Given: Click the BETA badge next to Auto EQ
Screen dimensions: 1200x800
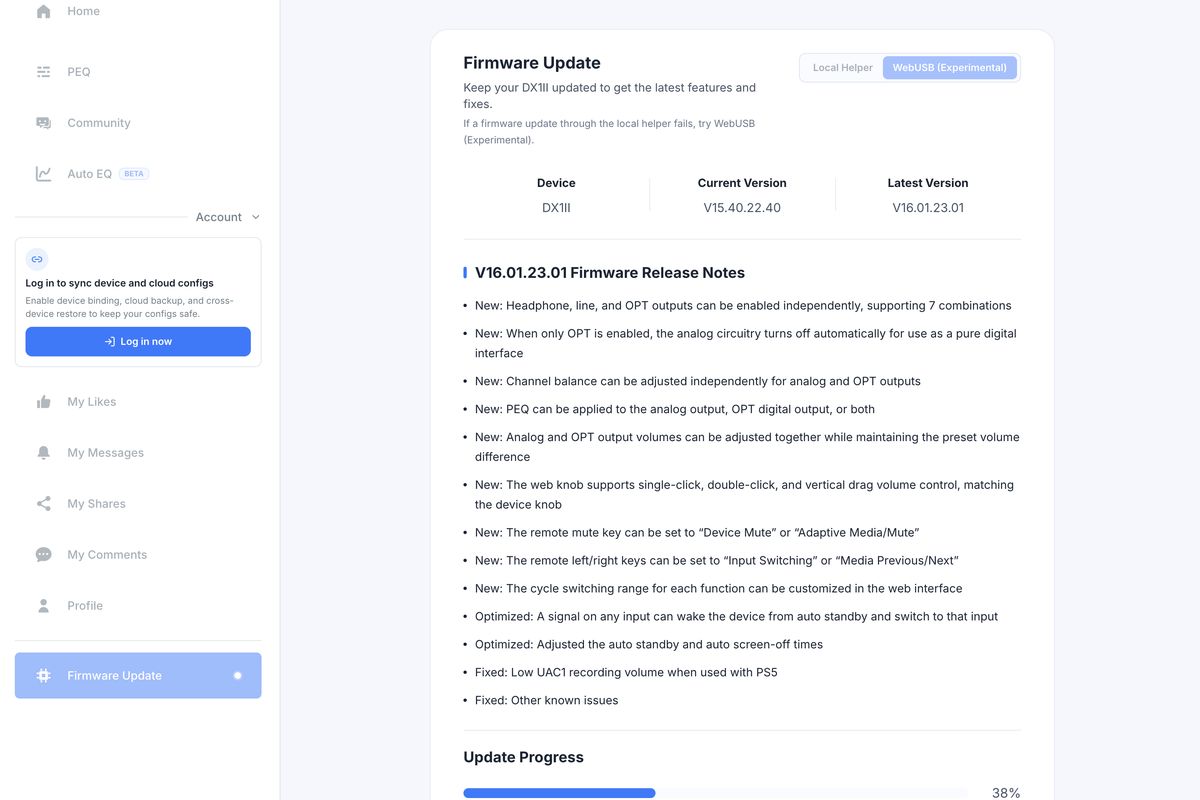Looking at the screenshot, I should [134, 174].
